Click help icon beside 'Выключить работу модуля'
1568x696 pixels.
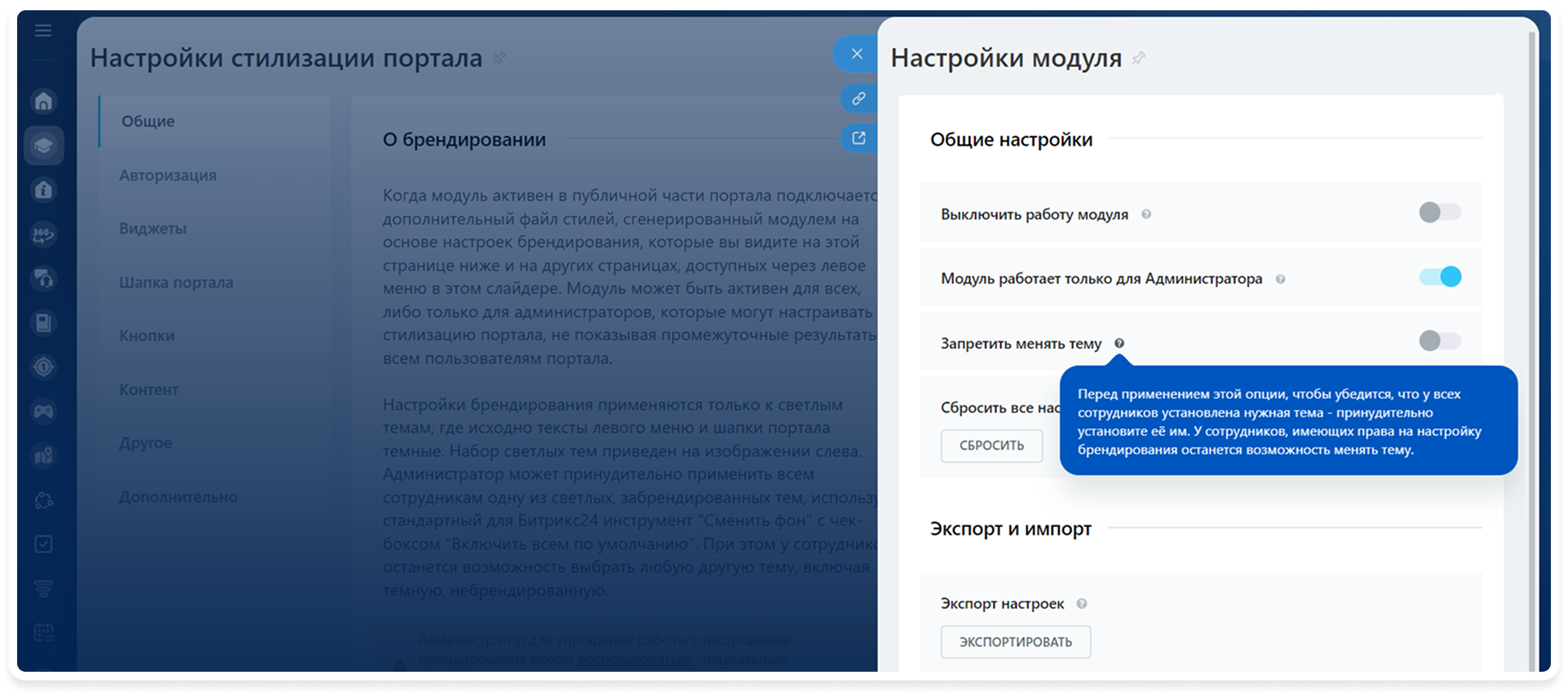pos(1146,214)
